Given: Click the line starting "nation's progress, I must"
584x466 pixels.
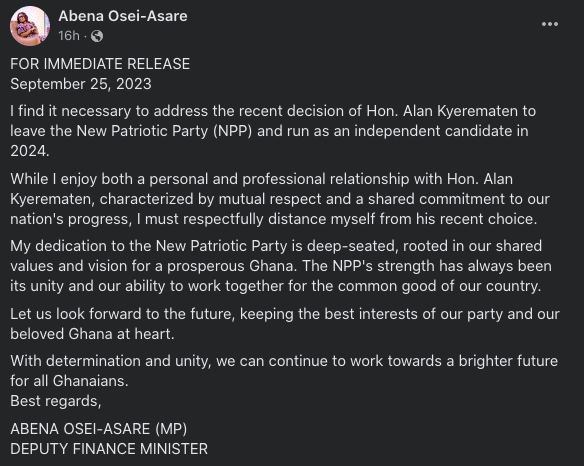Looking at the screenshot, I should click(x=274, y=219).
